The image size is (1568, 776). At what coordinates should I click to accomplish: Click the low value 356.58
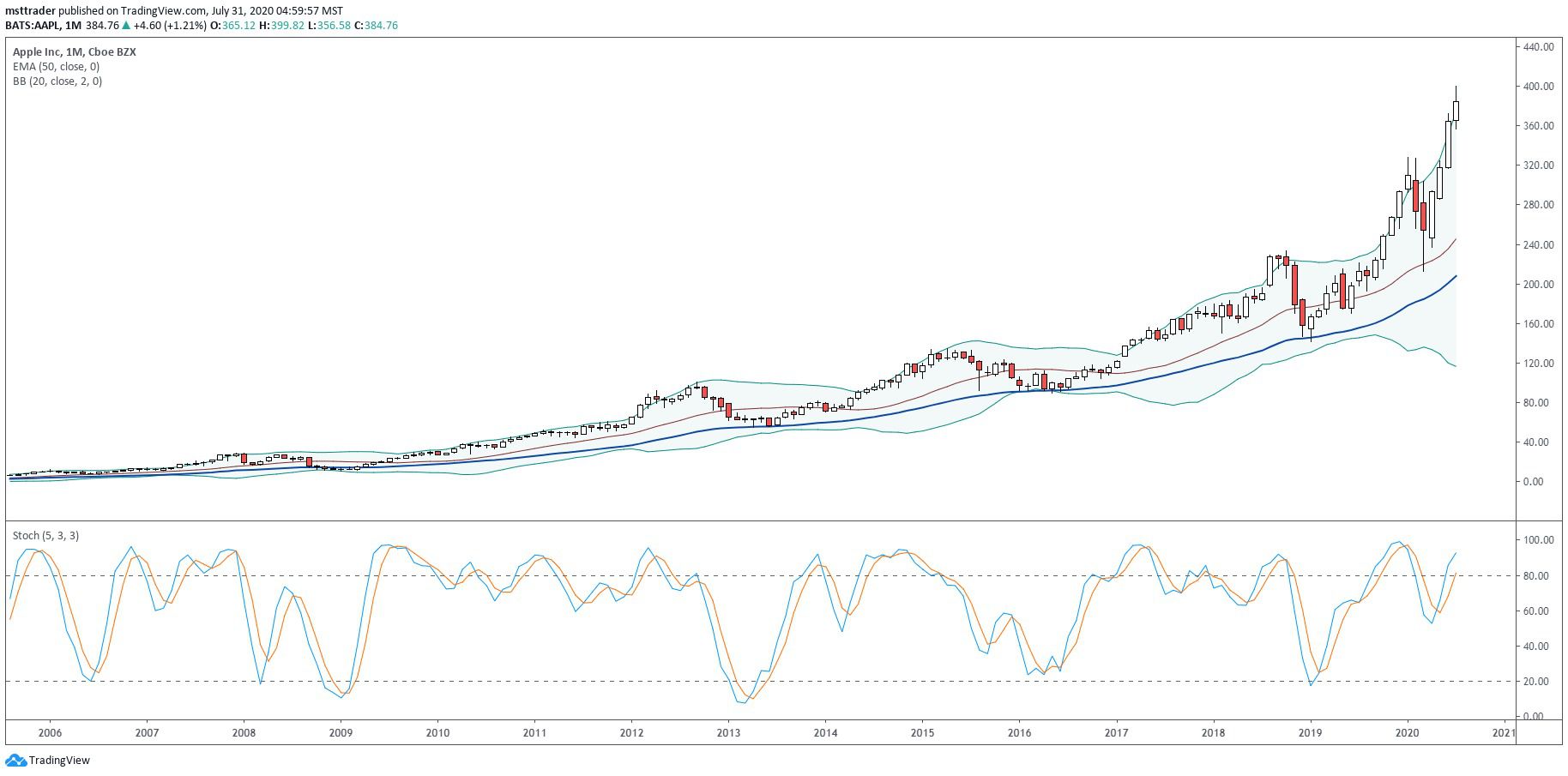pos(333,26)
